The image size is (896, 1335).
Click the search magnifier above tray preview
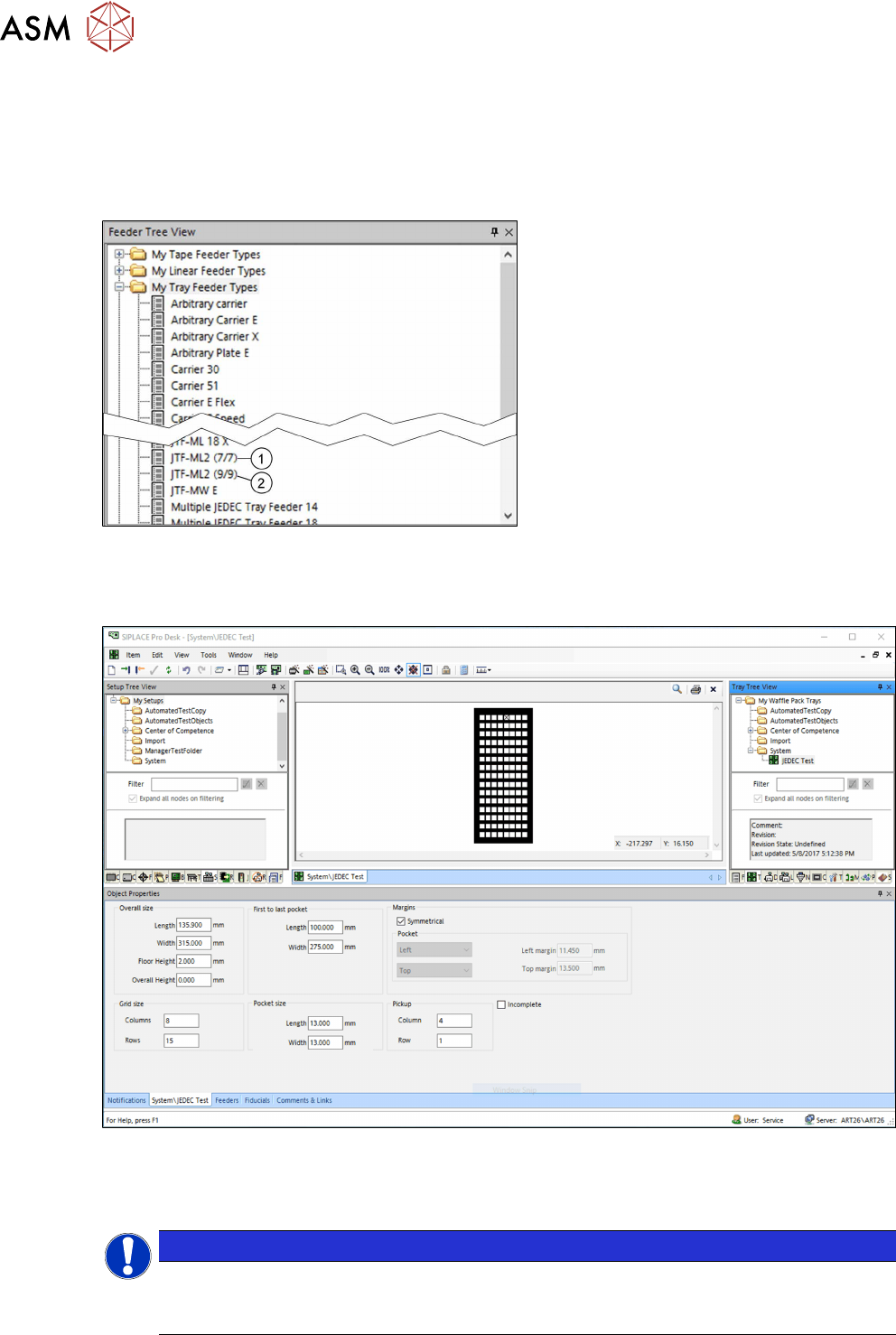[677, 689]
